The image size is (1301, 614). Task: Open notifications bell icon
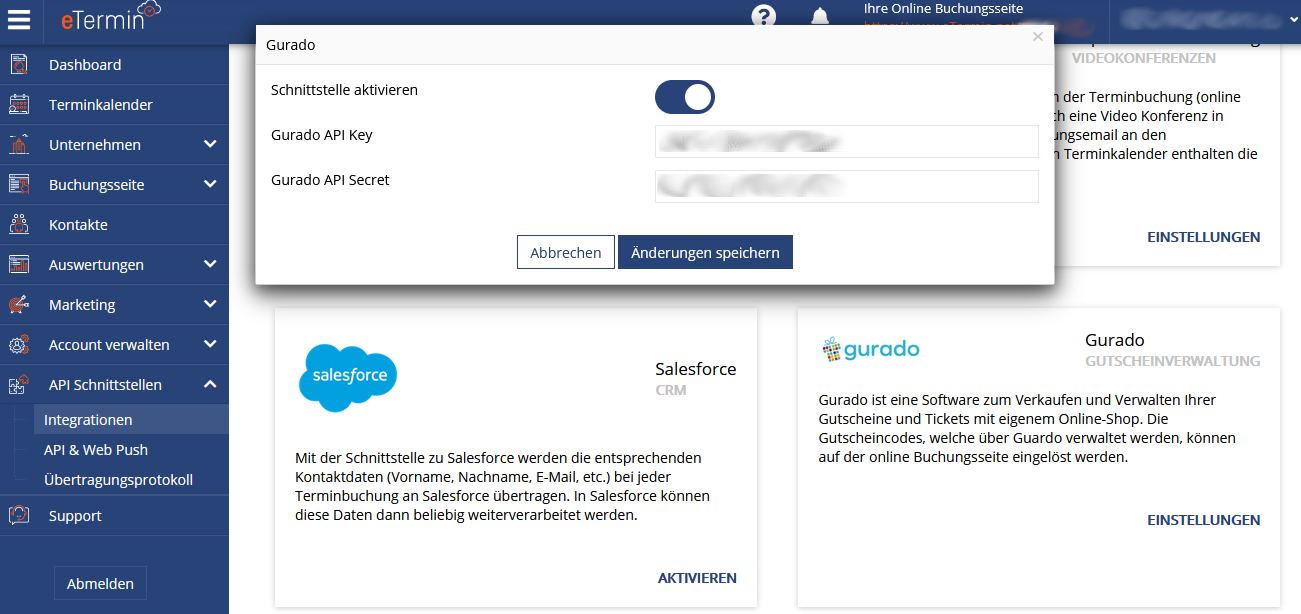click(x=820, y=17)
